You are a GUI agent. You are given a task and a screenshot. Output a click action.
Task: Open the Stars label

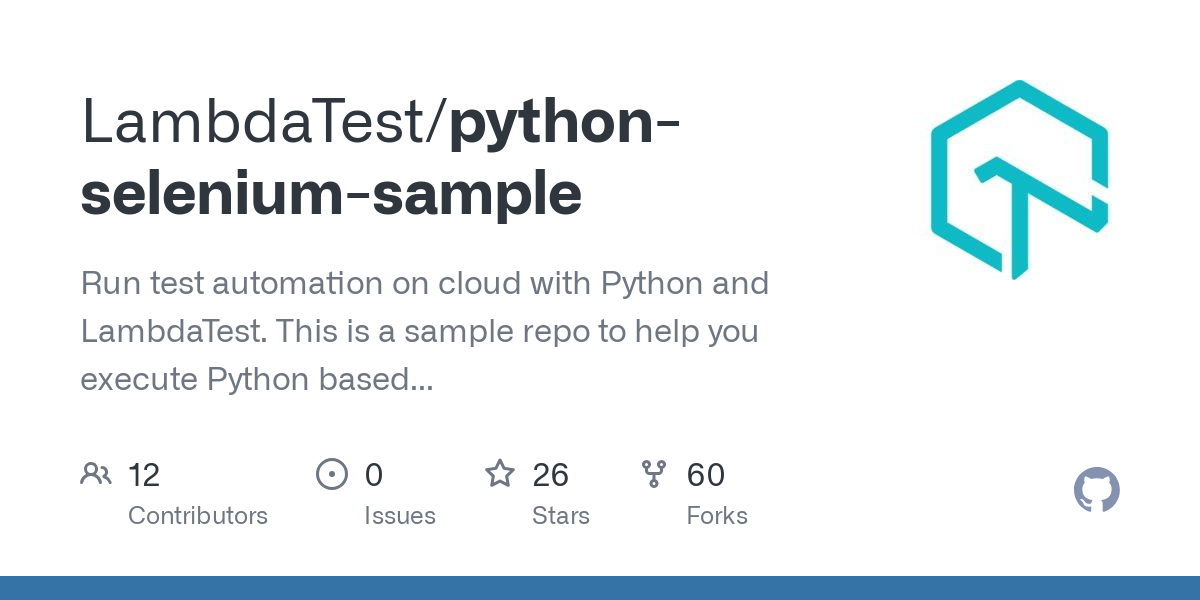[561, 516]
